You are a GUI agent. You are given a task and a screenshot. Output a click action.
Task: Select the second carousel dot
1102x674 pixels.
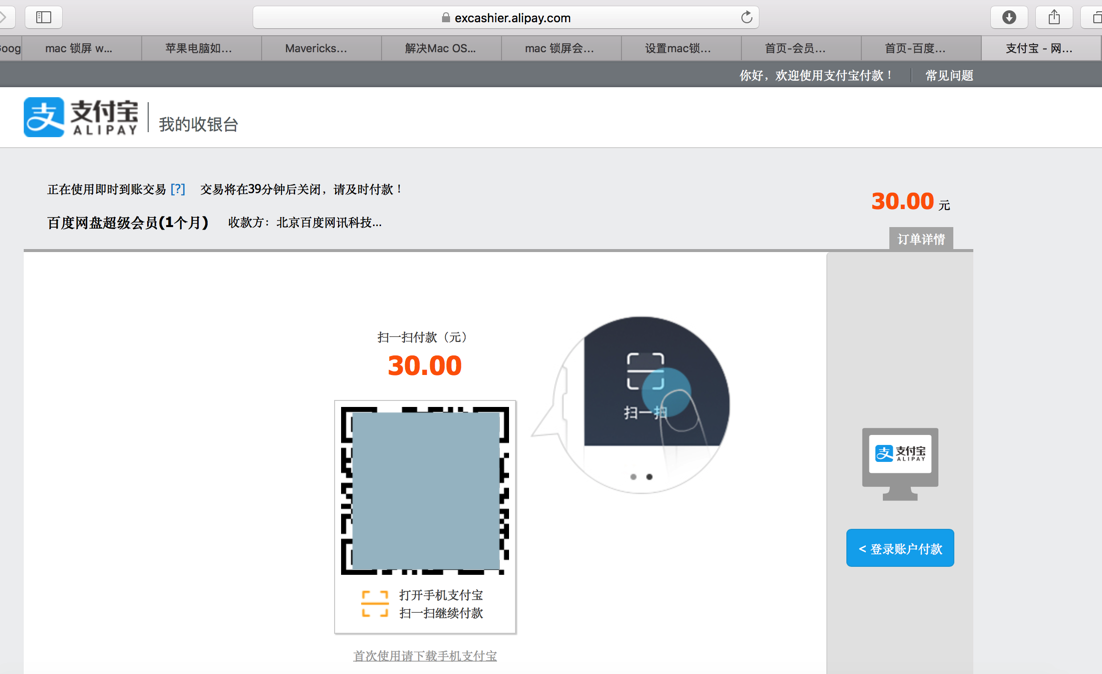pos(649,477)
